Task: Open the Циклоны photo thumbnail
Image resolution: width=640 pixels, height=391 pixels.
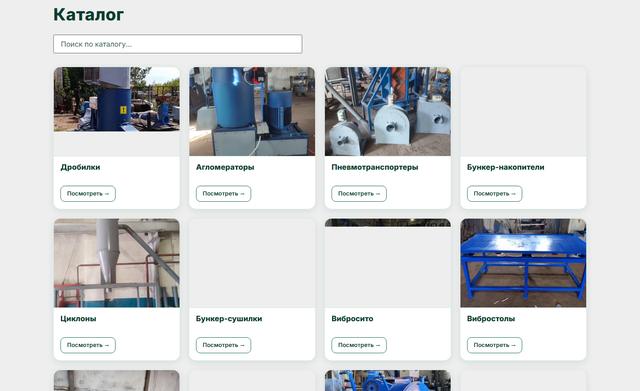Action: 117,263
